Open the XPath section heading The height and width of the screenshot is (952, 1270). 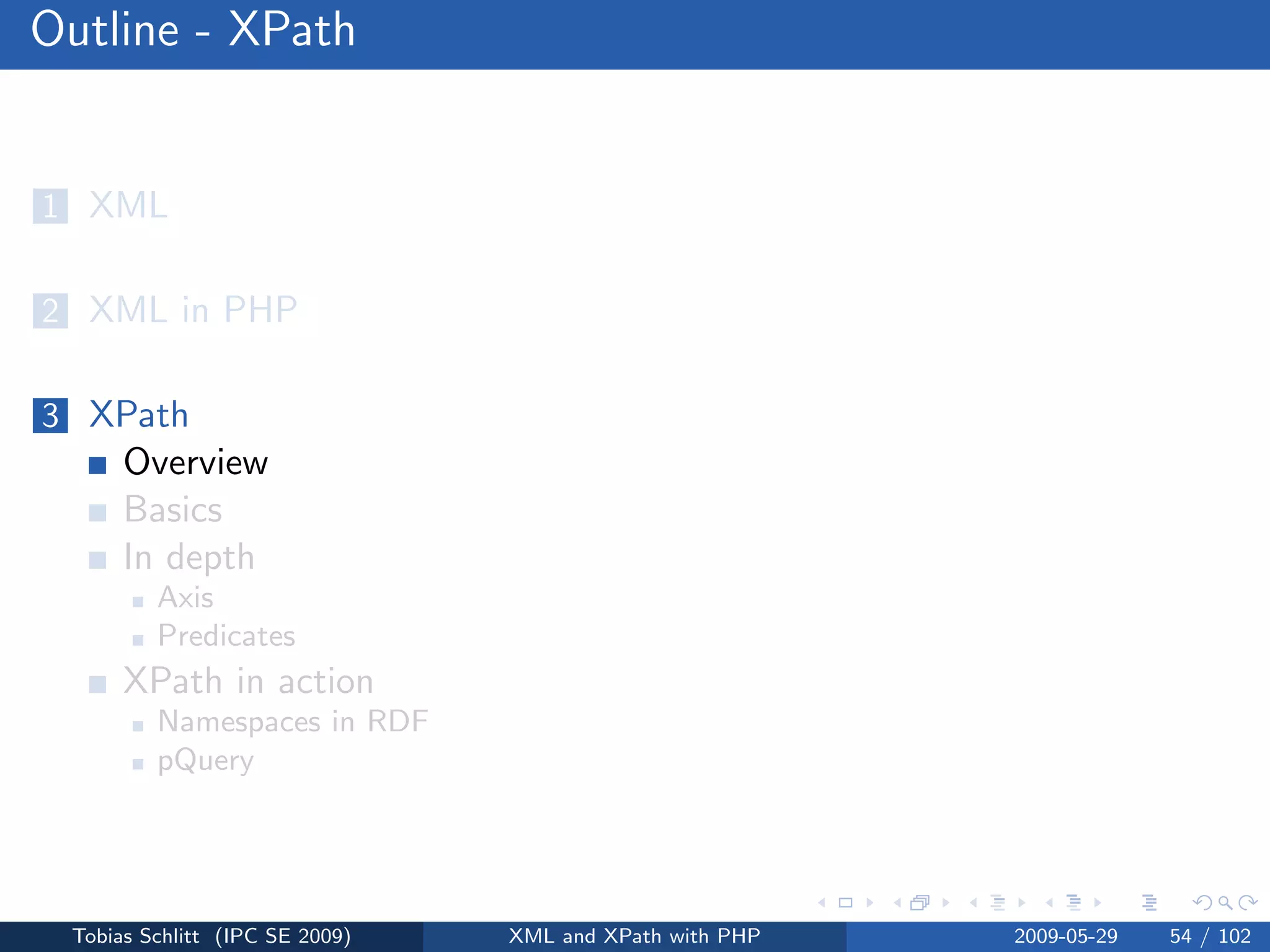[x=138, y=415]
